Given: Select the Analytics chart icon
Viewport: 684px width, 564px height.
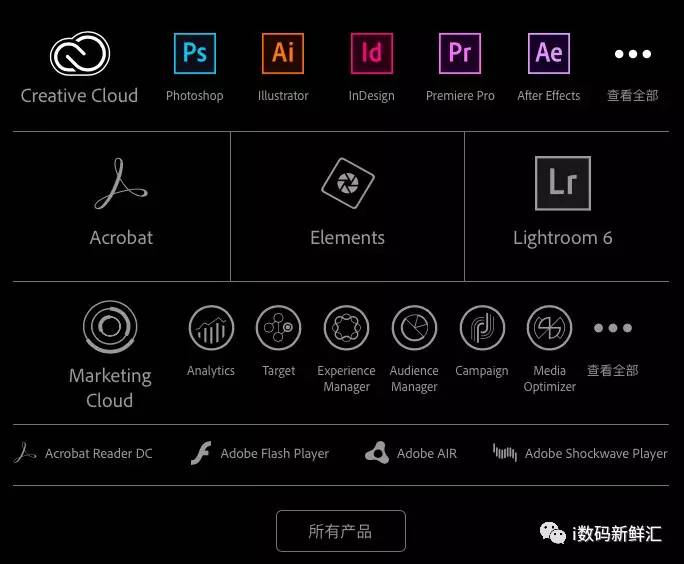Looking at the screenshot, I should 211,328.
